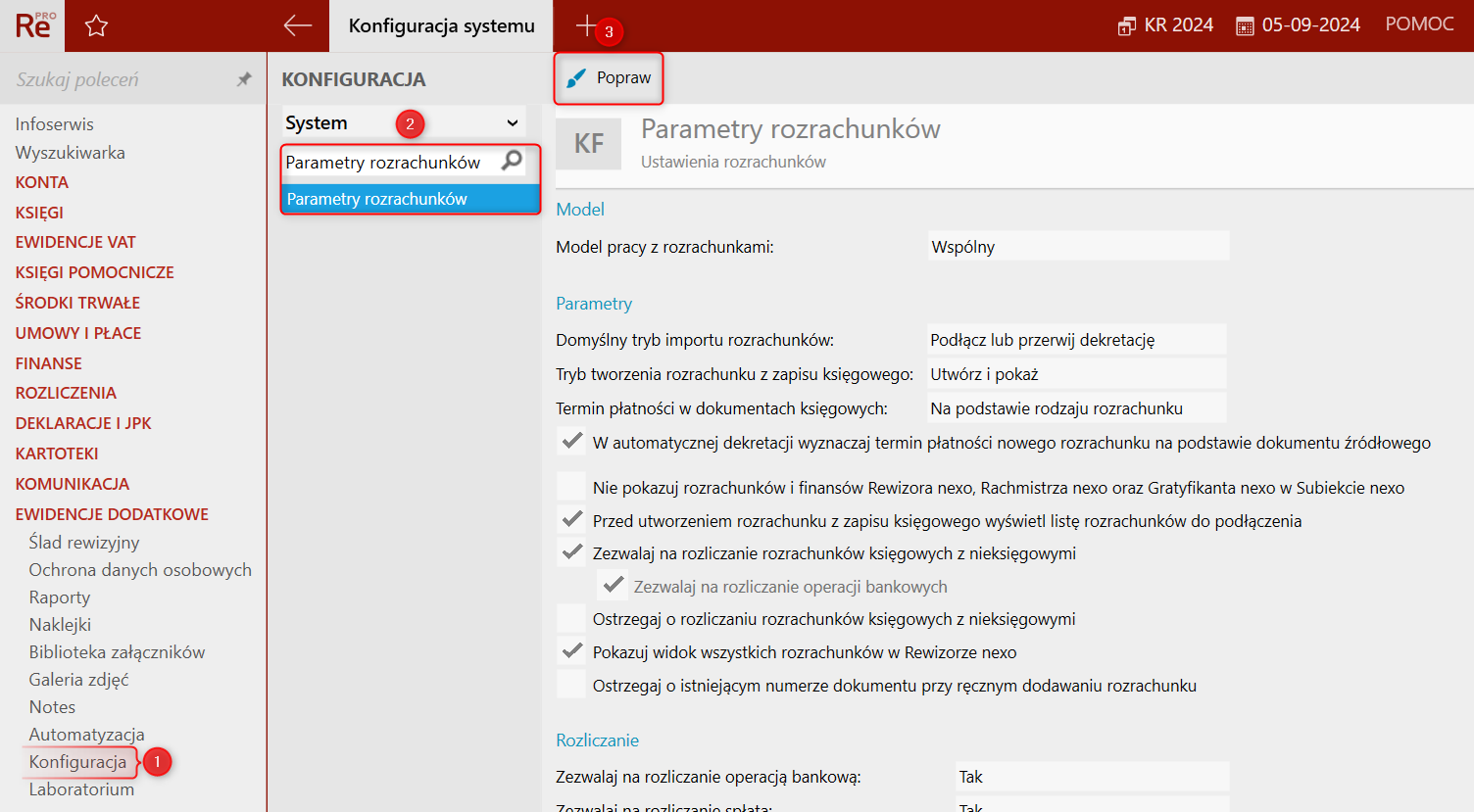
Task: Toggle Pokazuj widok wszystkich rozrachunków checkbox
Action: tap(571, 651)
